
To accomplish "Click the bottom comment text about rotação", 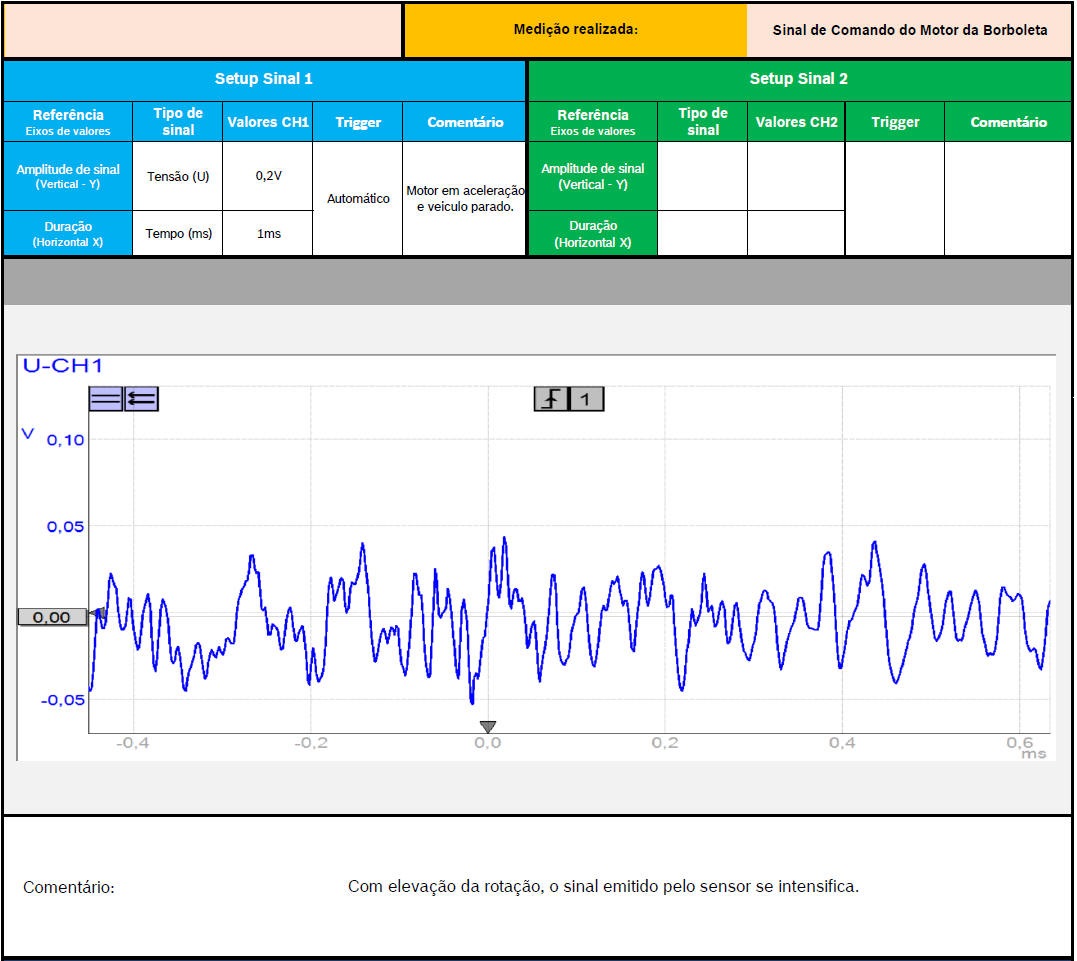I will (x=603, y=886).
